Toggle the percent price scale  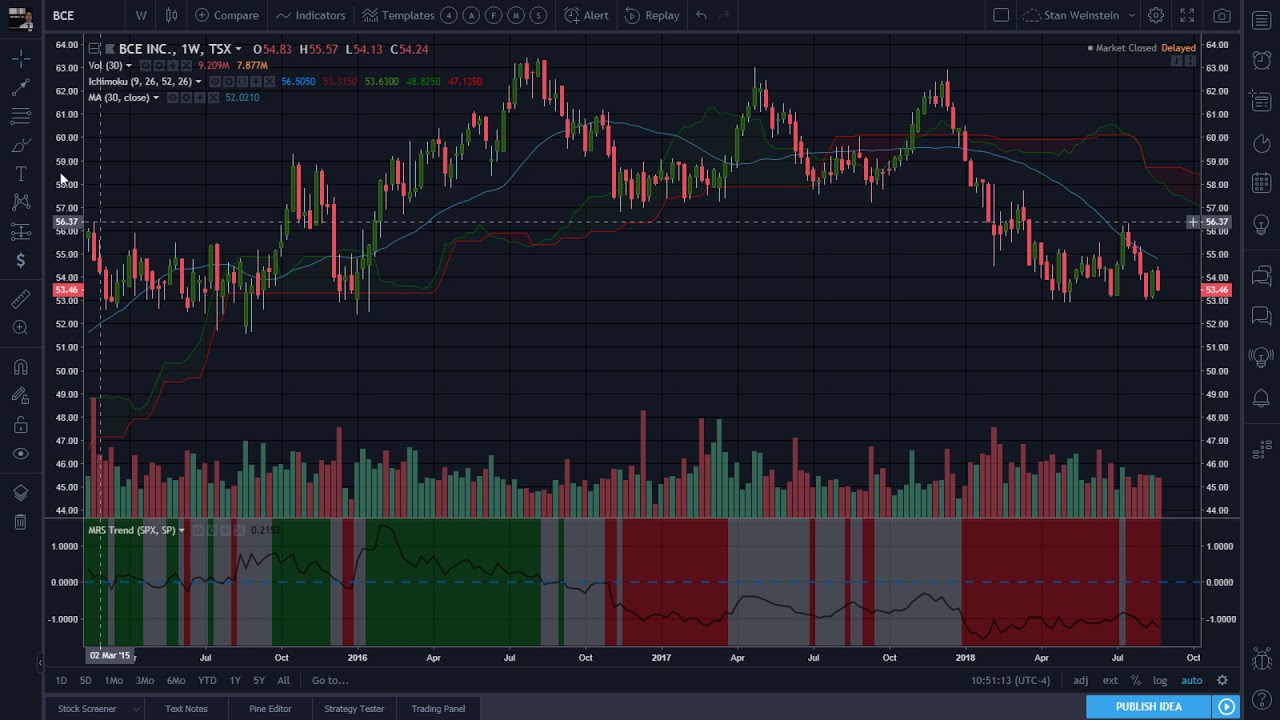(x=1136, y=681)
